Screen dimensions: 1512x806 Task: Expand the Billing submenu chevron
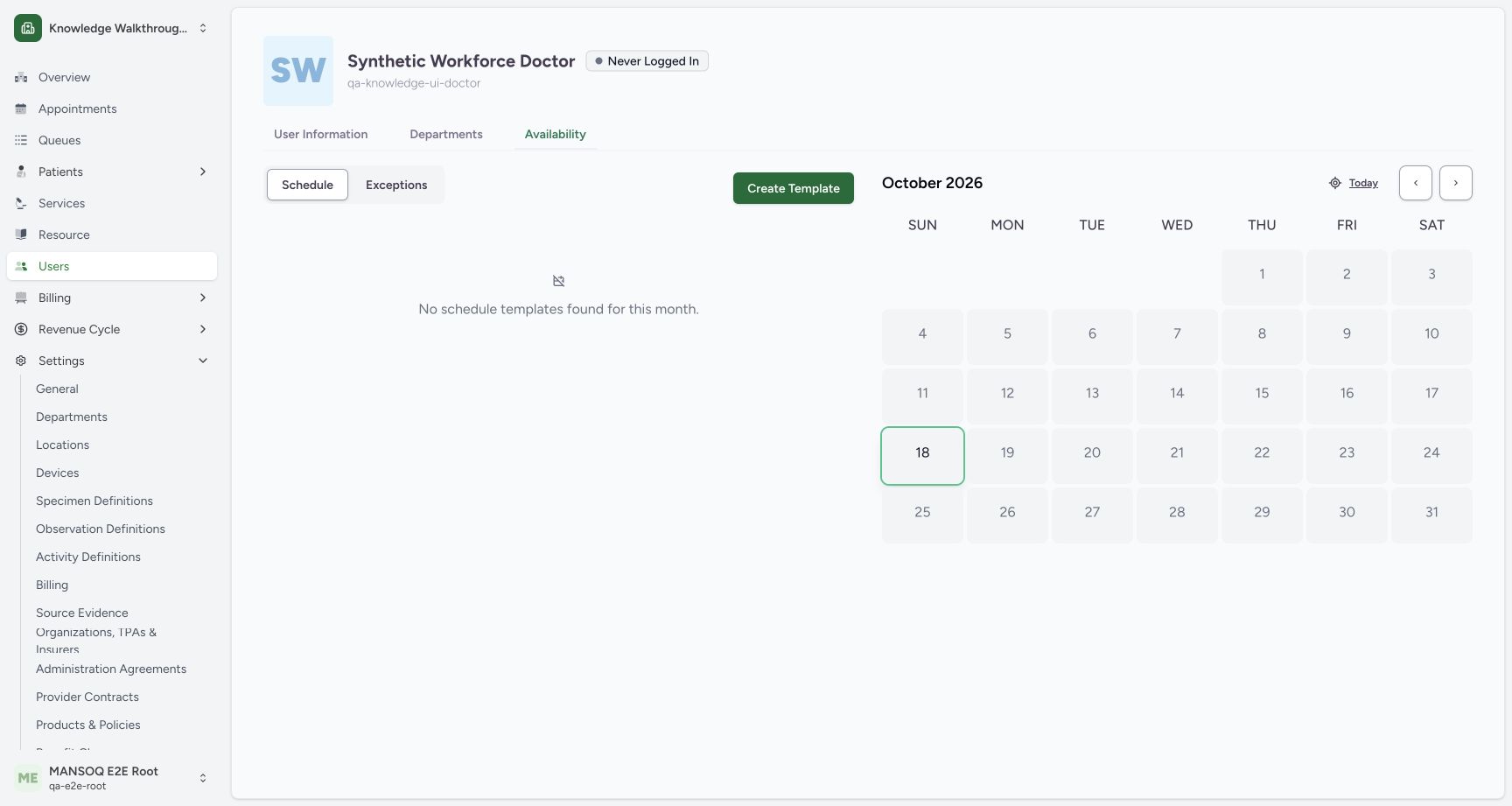click(x=203, y=298)
